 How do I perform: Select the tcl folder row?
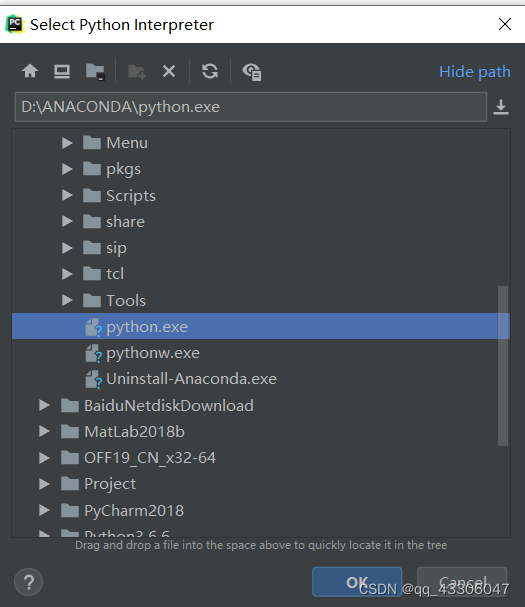coord(261,274)
